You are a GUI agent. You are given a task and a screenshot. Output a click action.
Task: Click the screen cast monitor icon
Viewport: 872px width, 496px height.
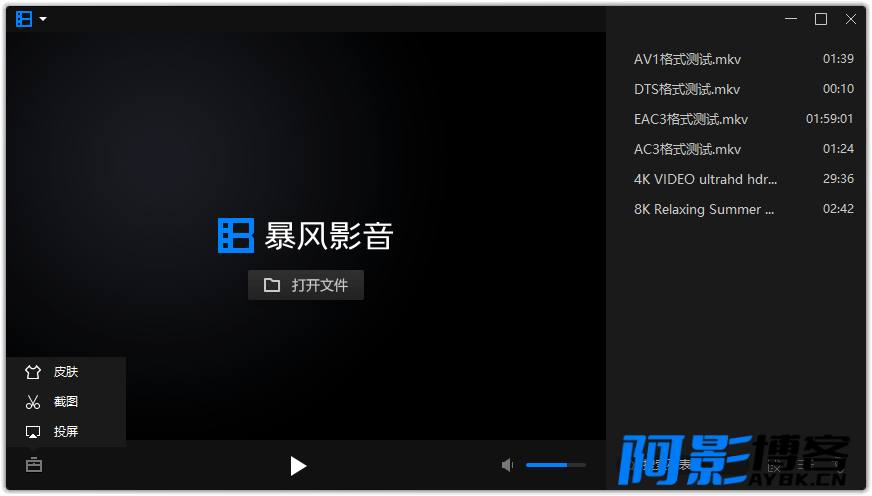[x=33, y=432]
